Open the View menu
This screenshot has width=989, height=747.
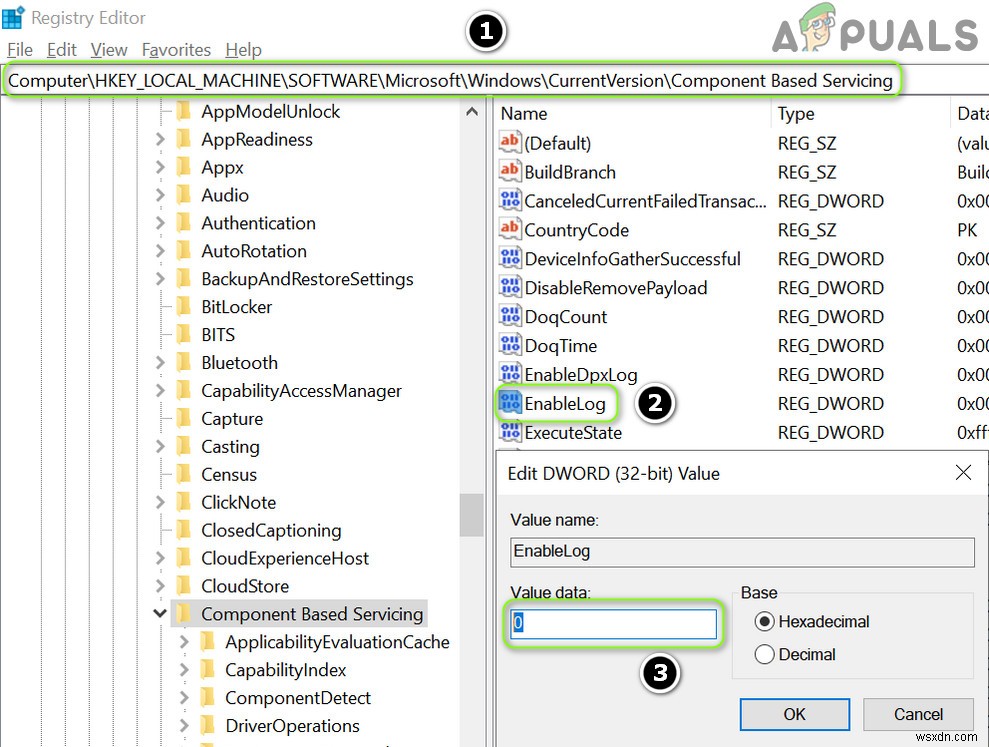tap(109, 49)
